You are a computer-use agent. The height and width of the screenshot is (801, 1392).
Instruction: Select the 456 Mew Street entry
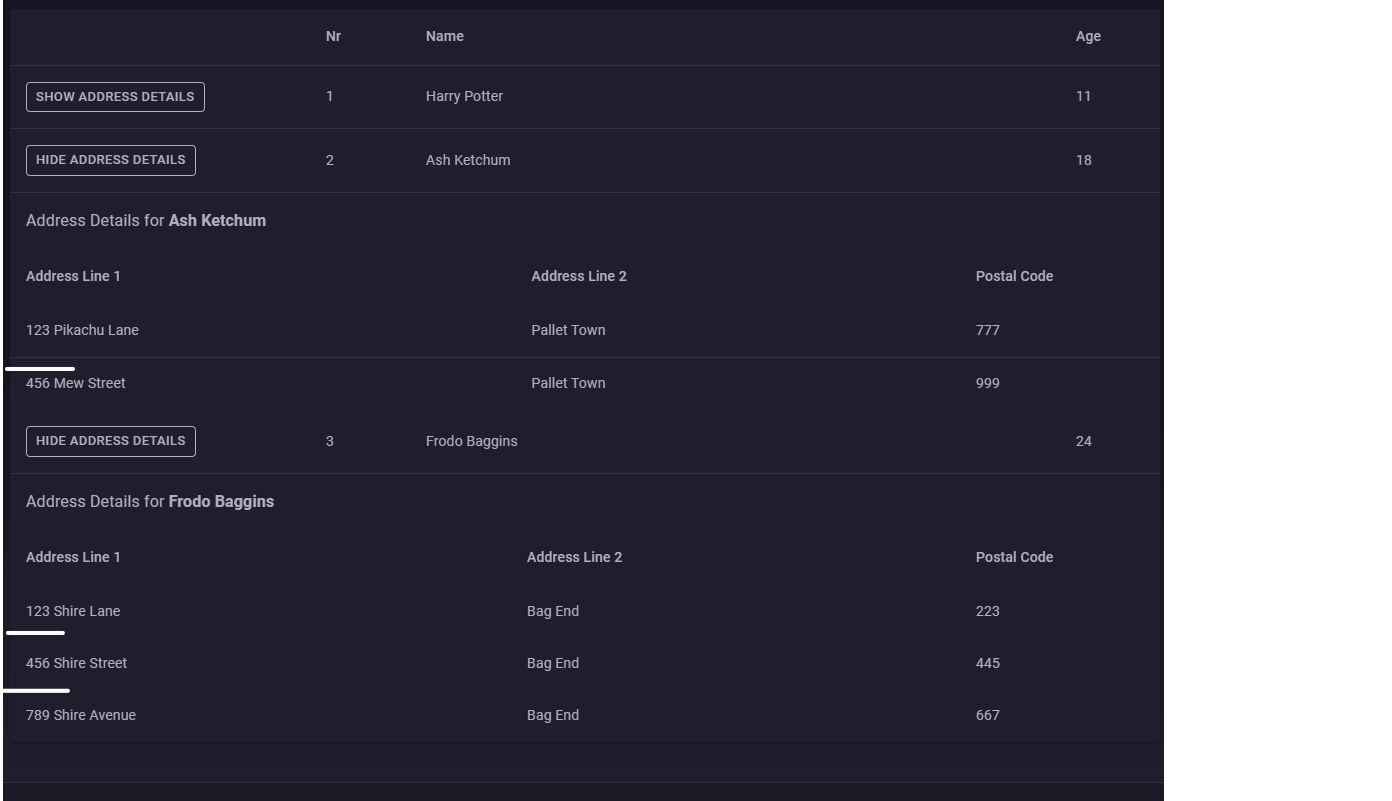[75, 383]
